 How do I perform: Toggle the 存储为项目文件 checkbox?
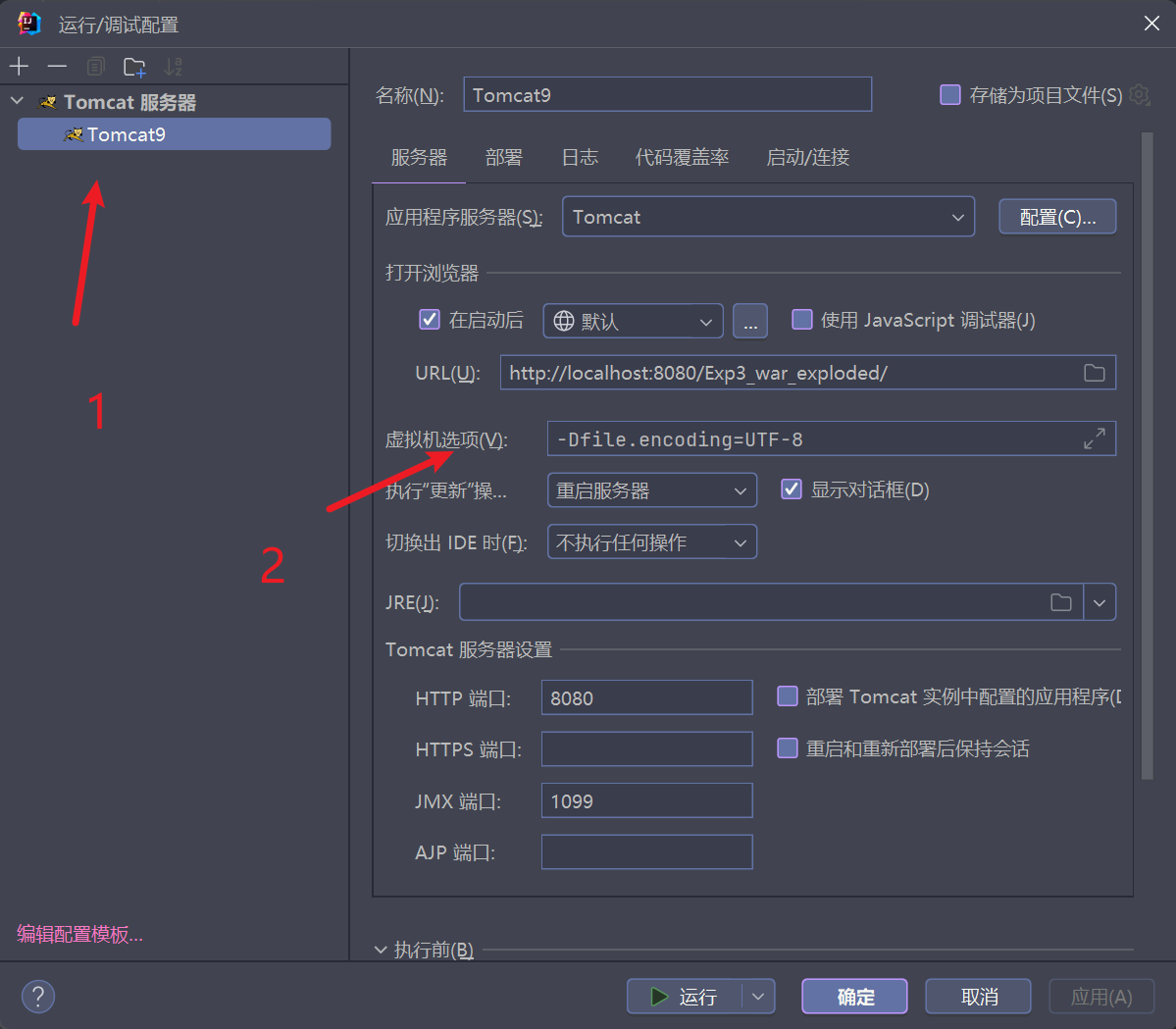pyautogui.click(x=950, y=95)
